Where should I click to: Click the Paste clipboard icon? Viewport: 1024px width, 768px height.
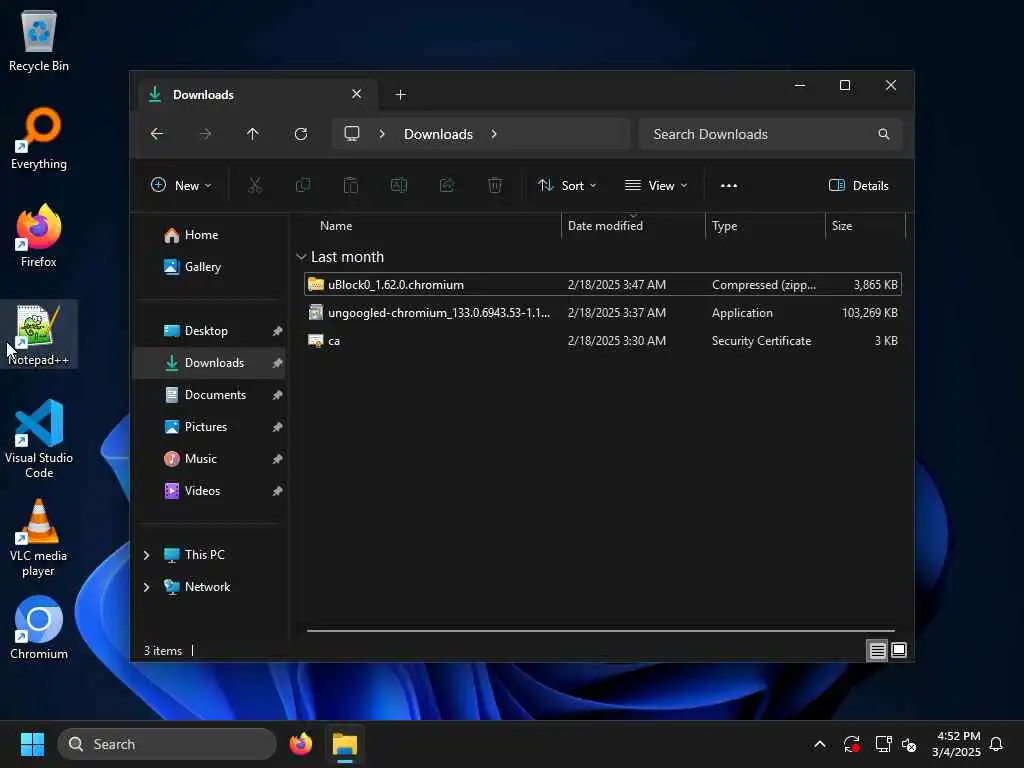tap(351, 185)
